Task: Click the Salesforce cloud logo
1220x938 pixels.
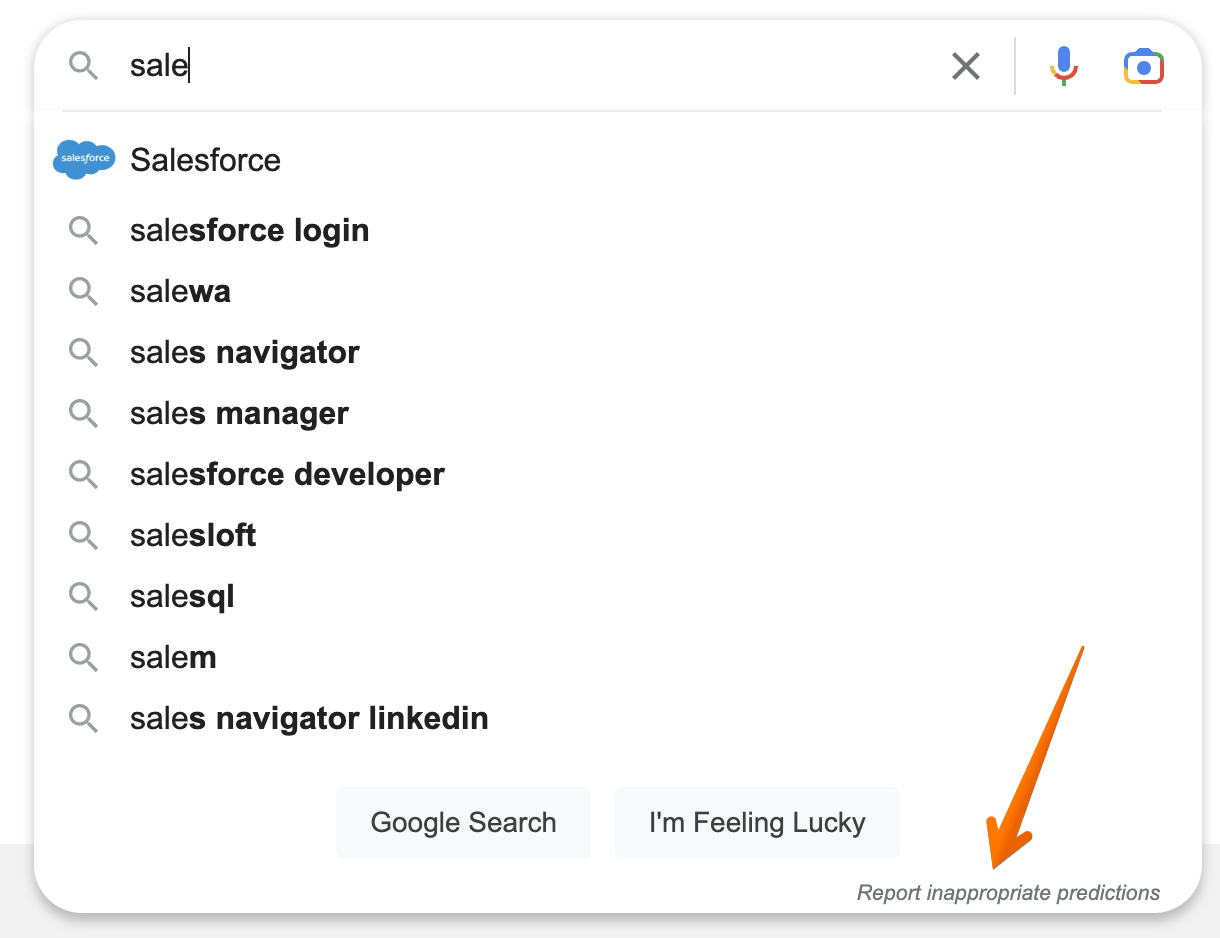Action: [x=84, y=159]
